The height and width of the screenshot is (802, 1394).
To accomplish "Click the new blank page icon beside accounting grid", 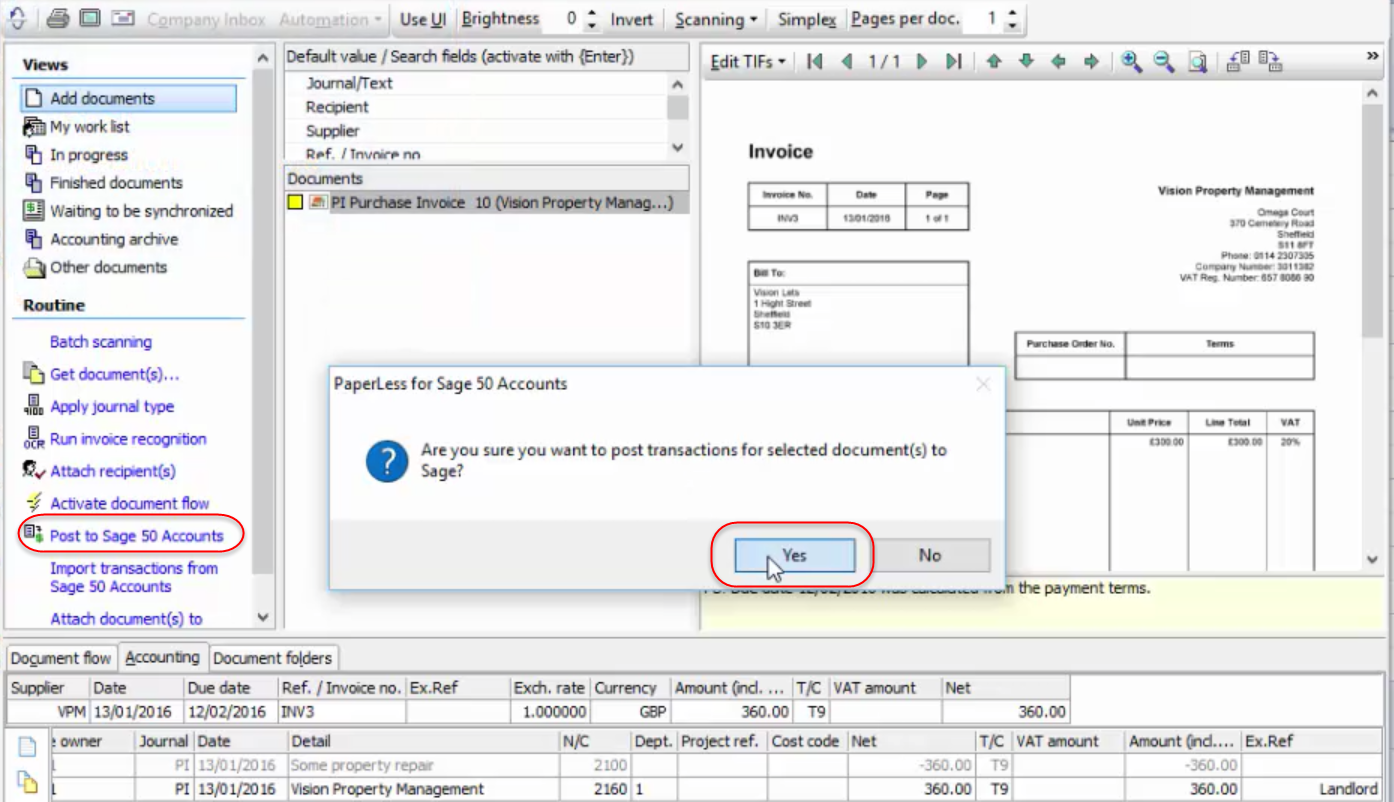I will 28,746.
